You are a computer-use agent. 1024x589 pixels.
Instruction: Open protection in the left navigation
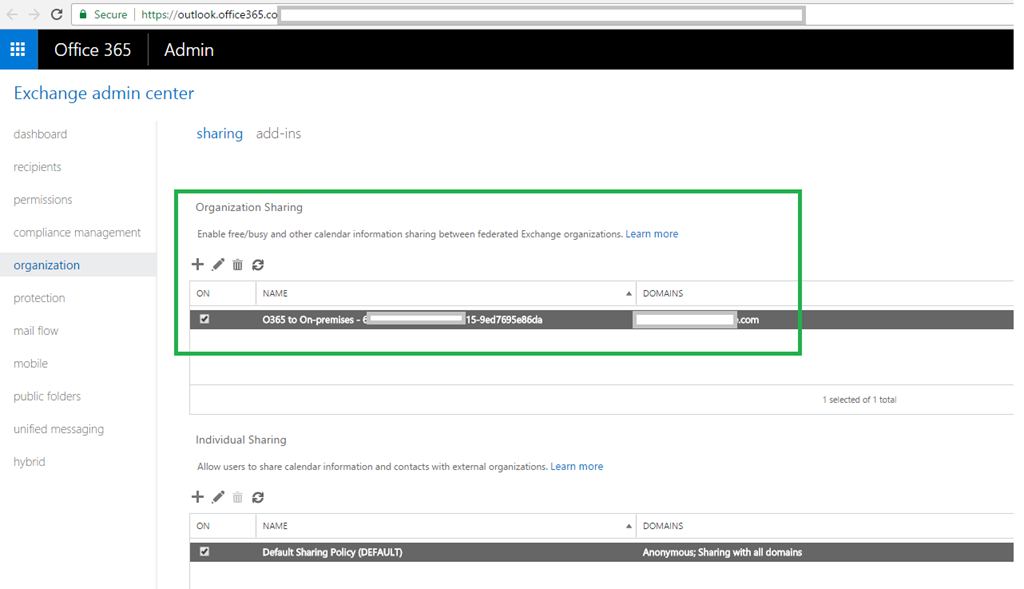point(39,298)
